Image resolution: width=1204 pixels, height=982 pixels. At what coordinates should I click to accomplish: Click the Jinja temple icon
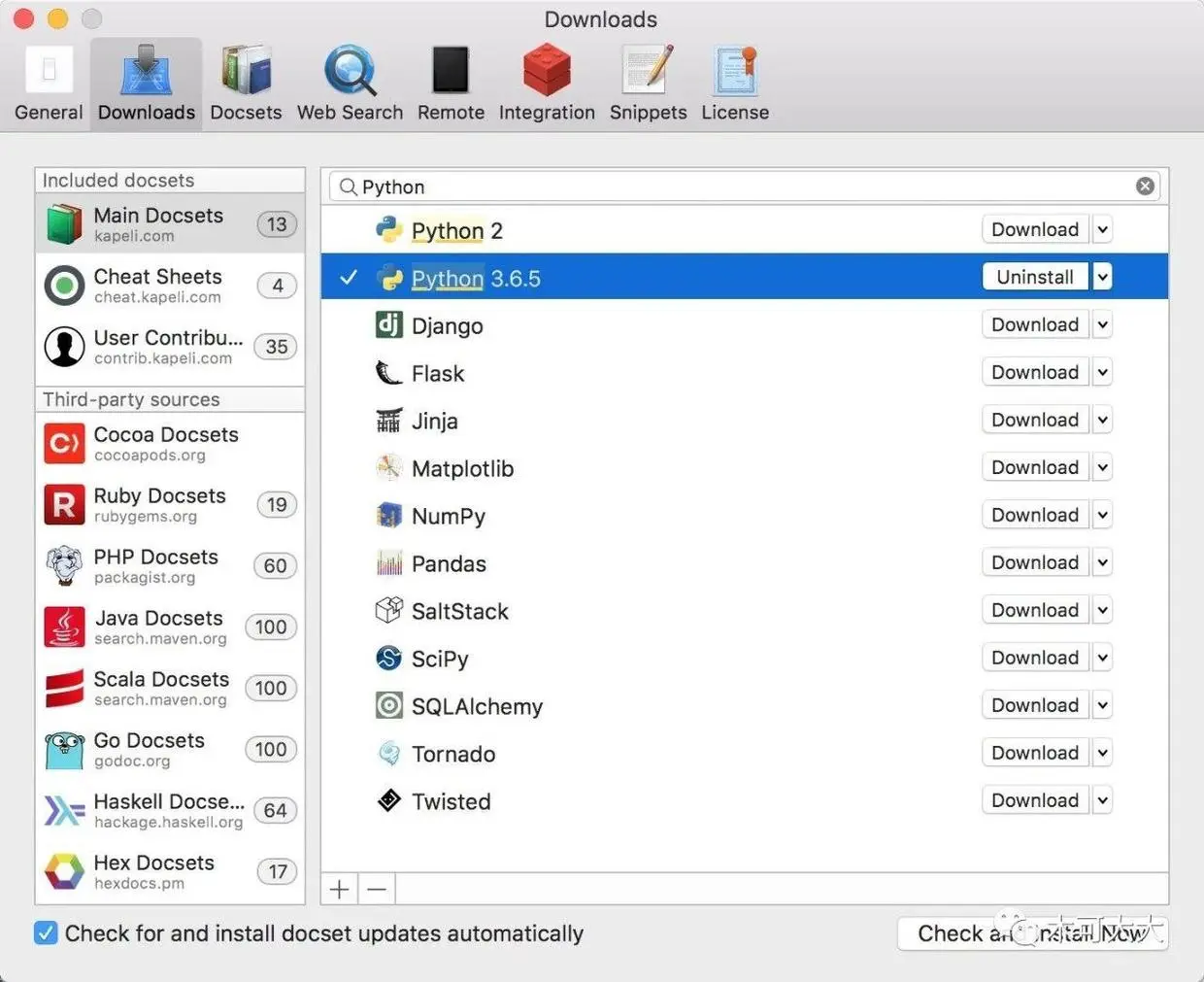[388, 420]
